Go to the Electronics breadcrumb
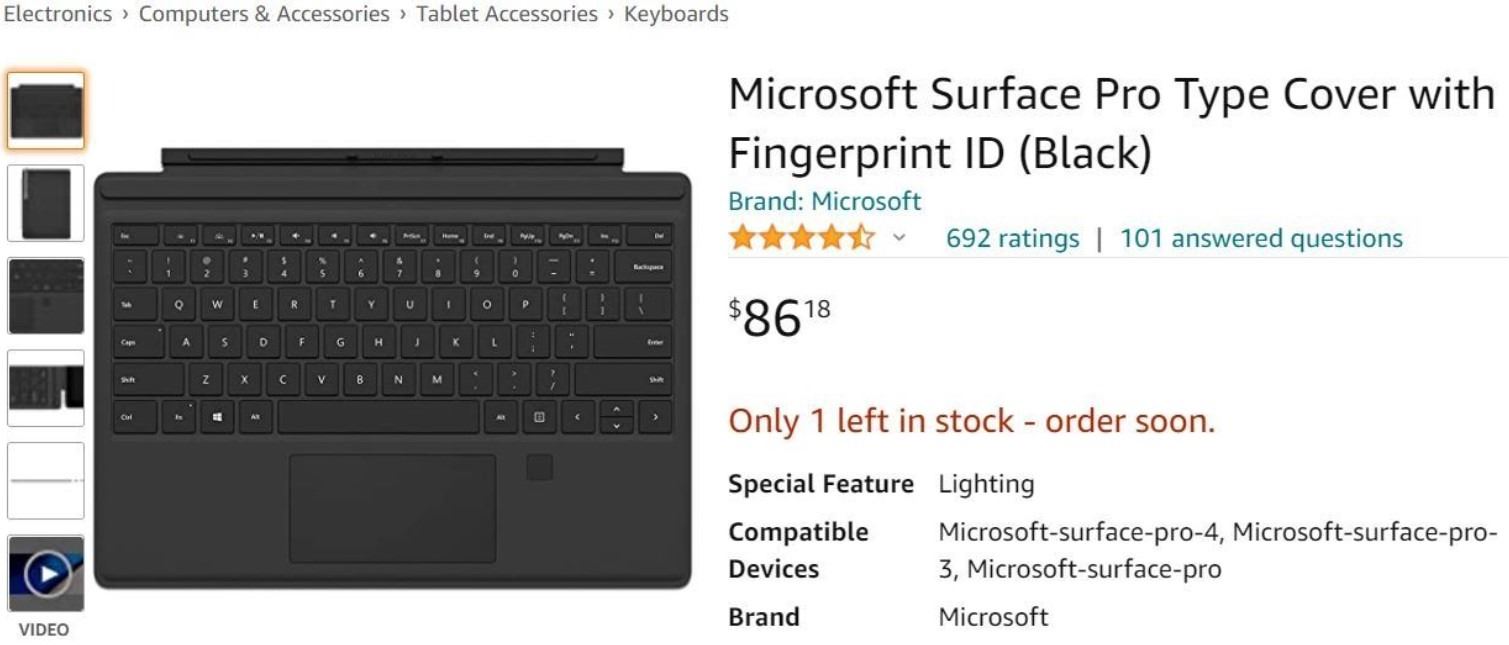The width and height of the screenshot is (1509, 645). pyautogui.click(x=57, y=14)
